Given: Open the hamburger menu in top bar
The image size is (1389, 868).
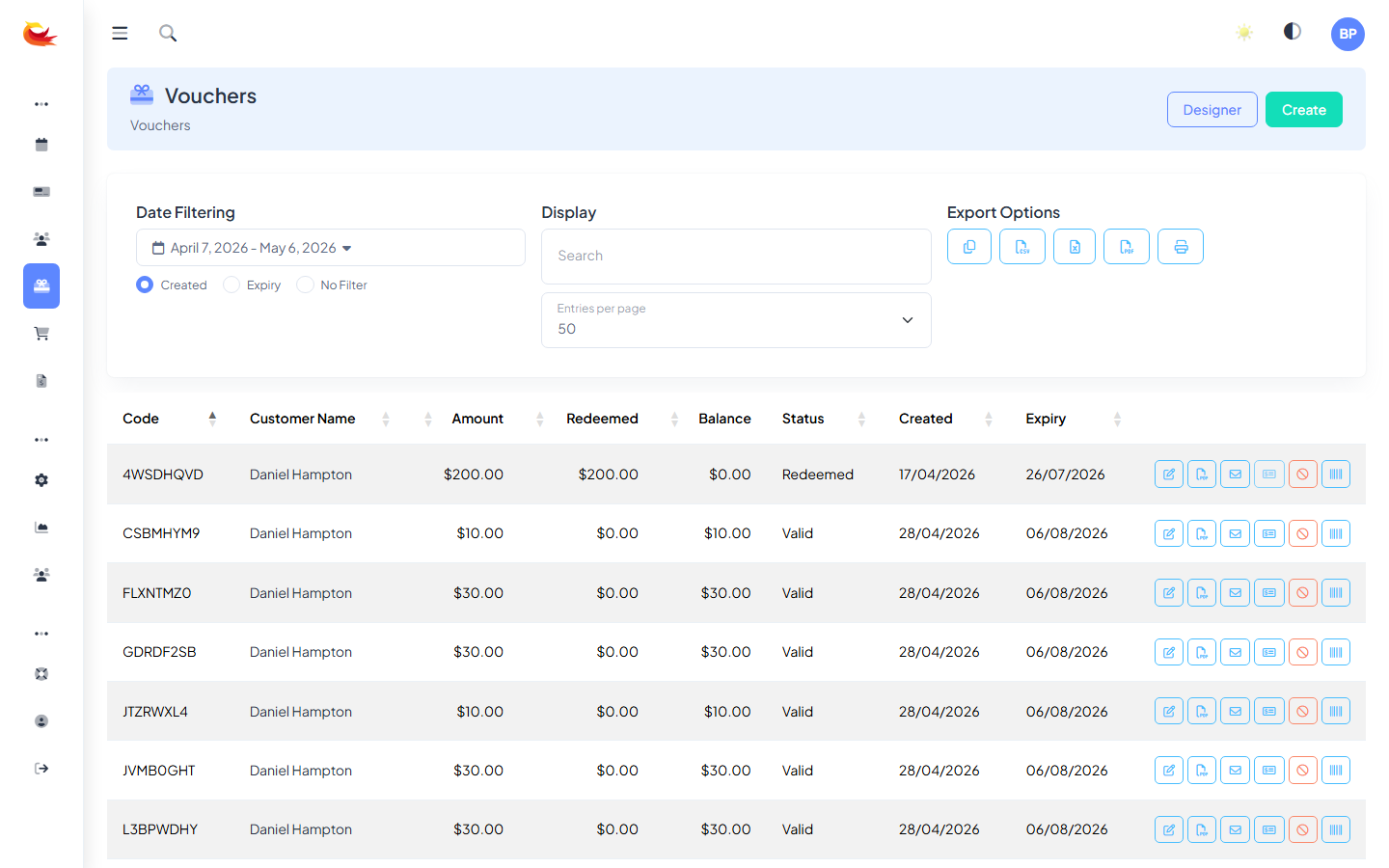Looking at the screenshot, I should coord(120,33).
